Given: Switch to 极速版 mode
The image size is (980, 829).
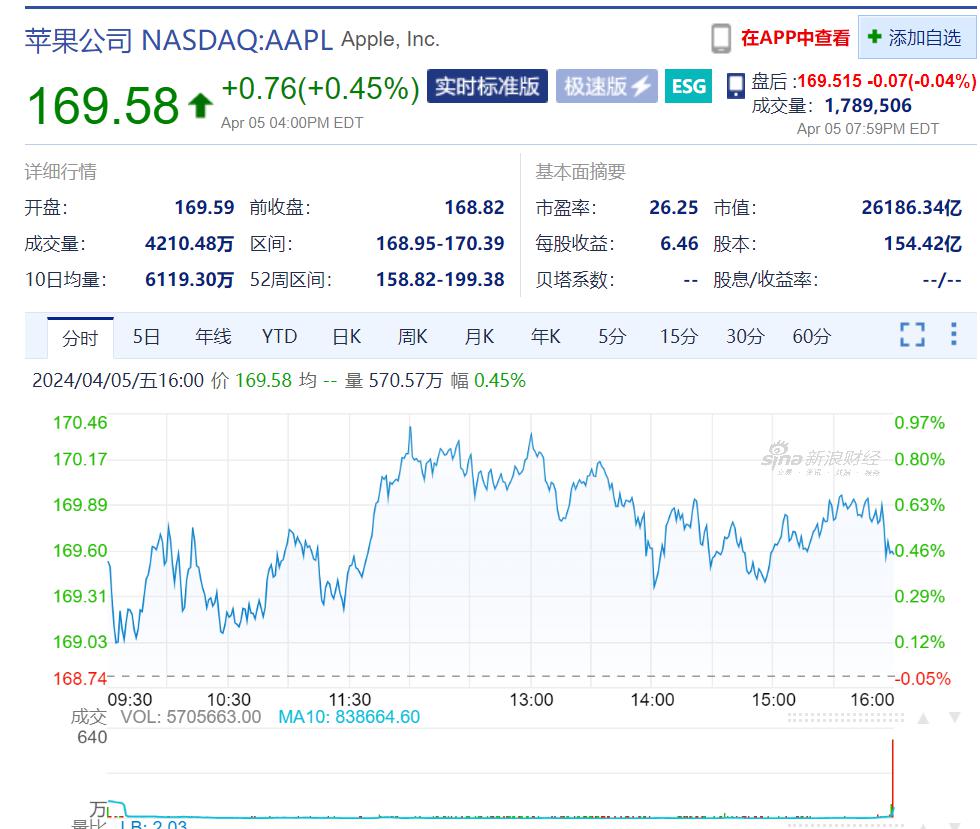Looking at the screenshot, I should pyautogui.click(x=596, y=87).
